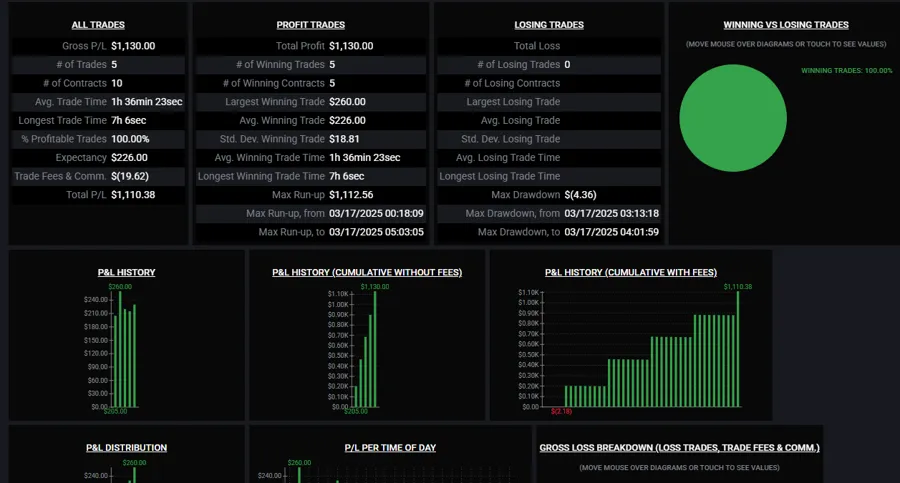The width and height of the screenshot is (900, 483).
Task: Click the $205.00 label under P&L HISTORY chart
Action: 115,411
